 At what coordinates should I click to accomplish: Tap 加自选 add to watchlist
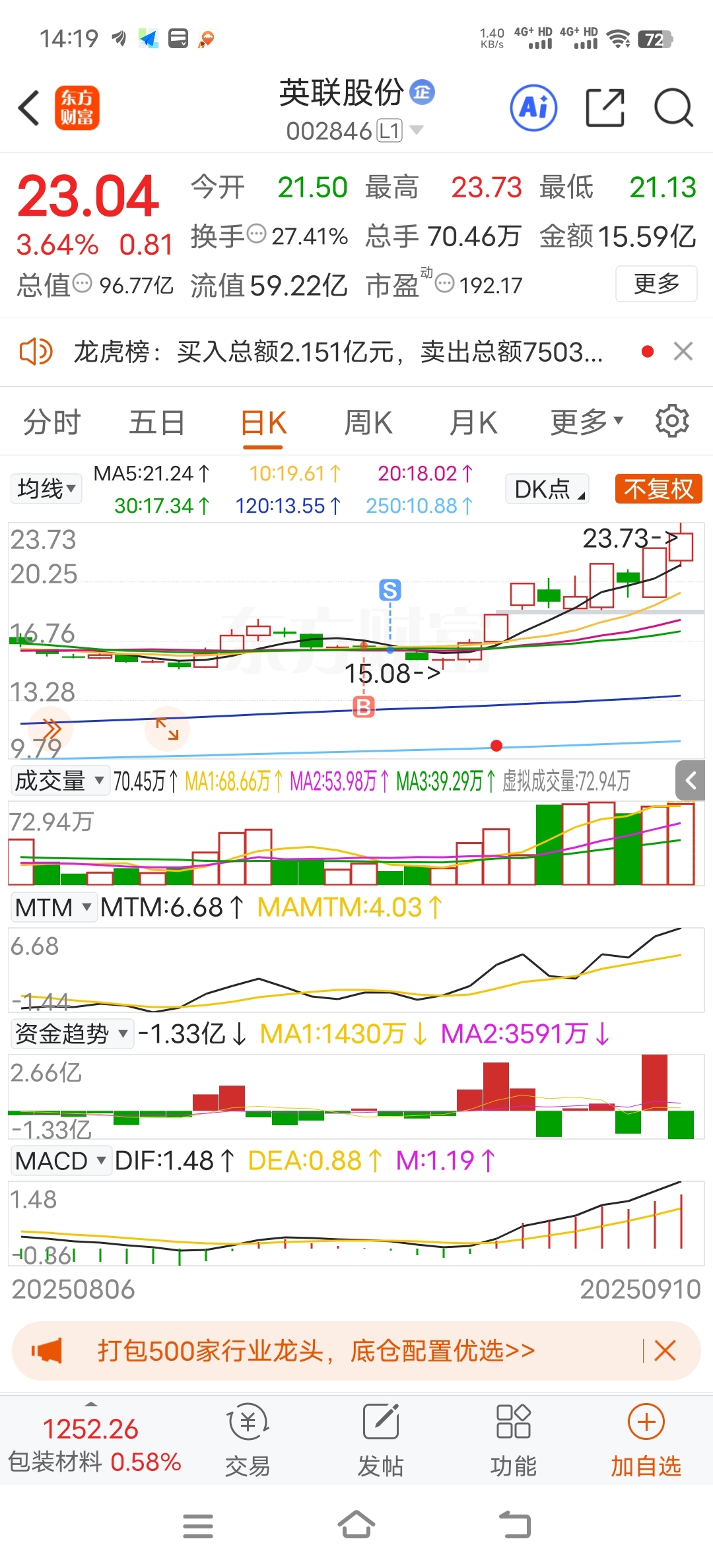point(646,1440)
